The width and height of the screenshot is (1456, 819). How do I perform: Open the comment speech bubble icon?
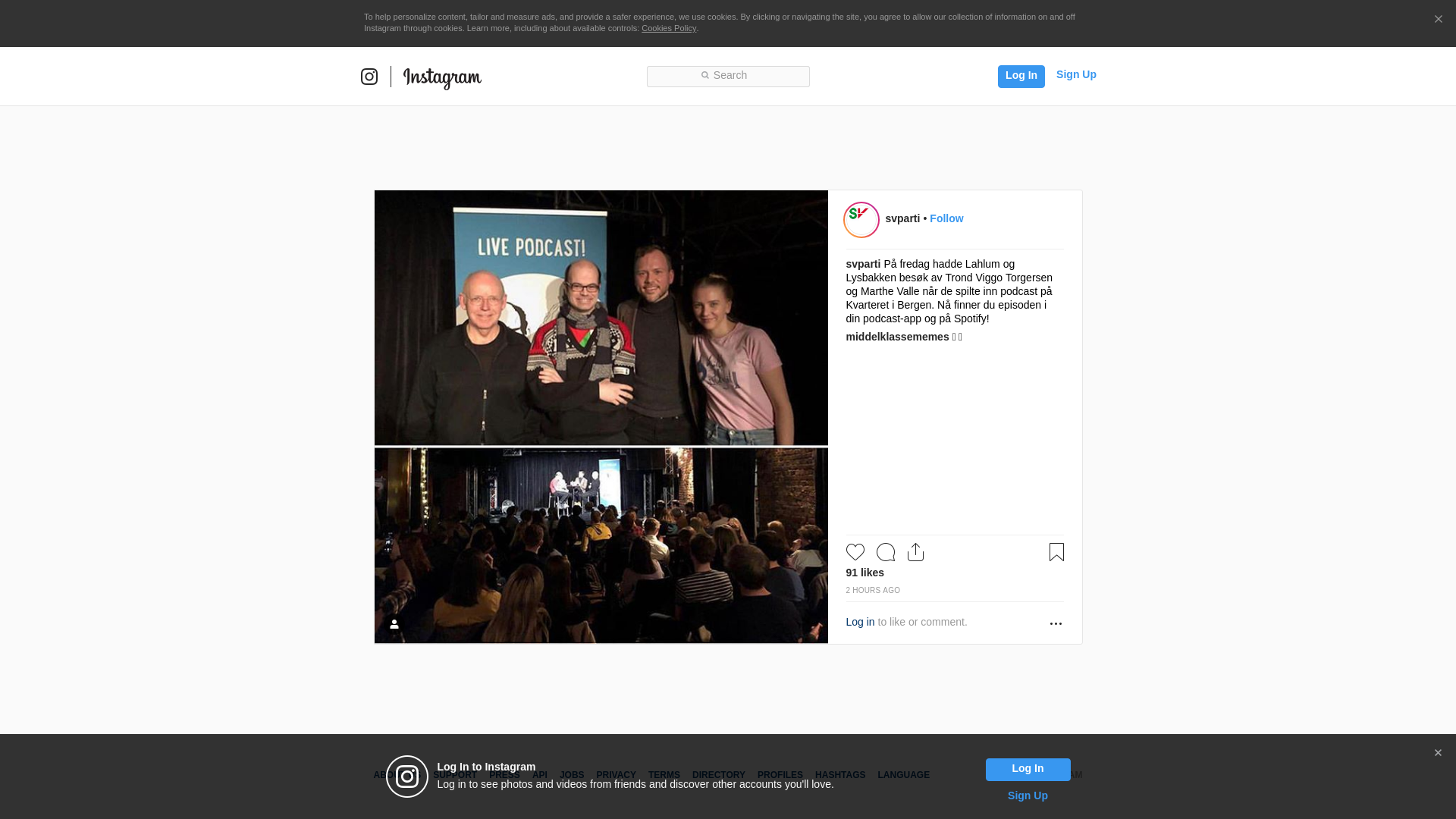pyautogui.click(x=886, y=552)
